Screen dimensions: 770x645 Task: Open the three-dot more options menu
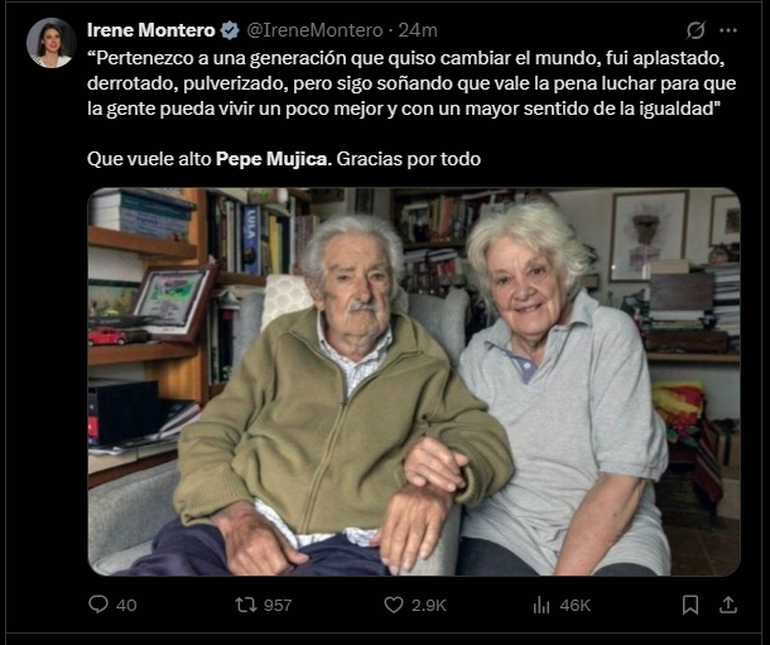click(728, 30)
